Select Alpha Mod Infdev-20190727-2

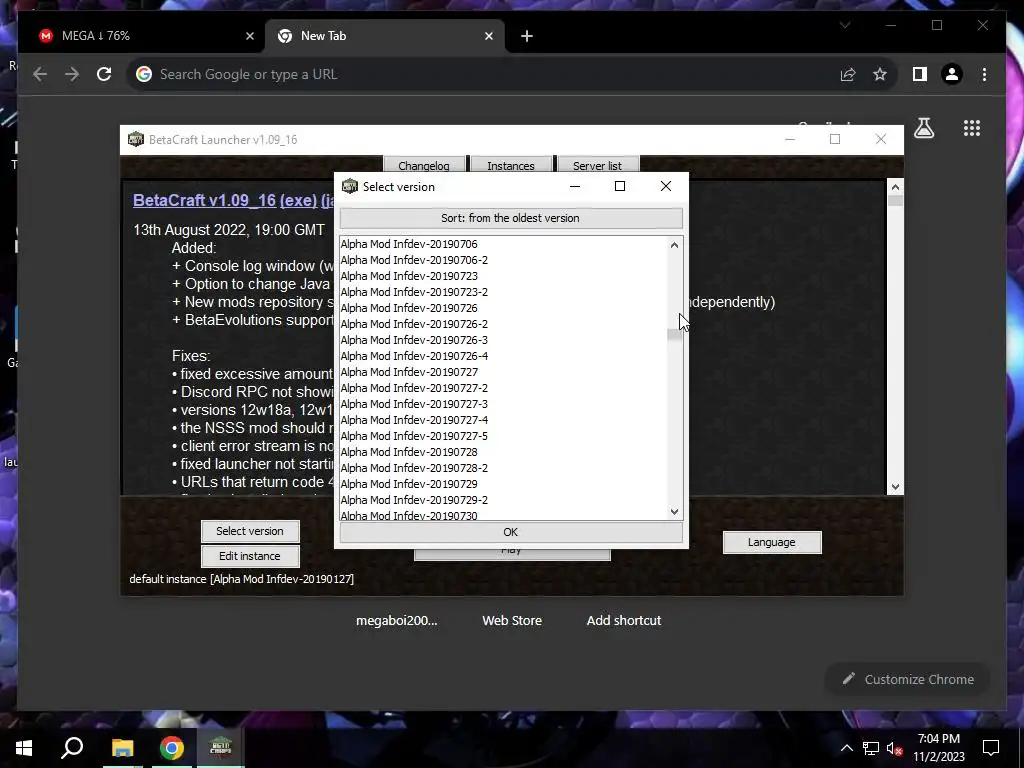click(503, 388)
